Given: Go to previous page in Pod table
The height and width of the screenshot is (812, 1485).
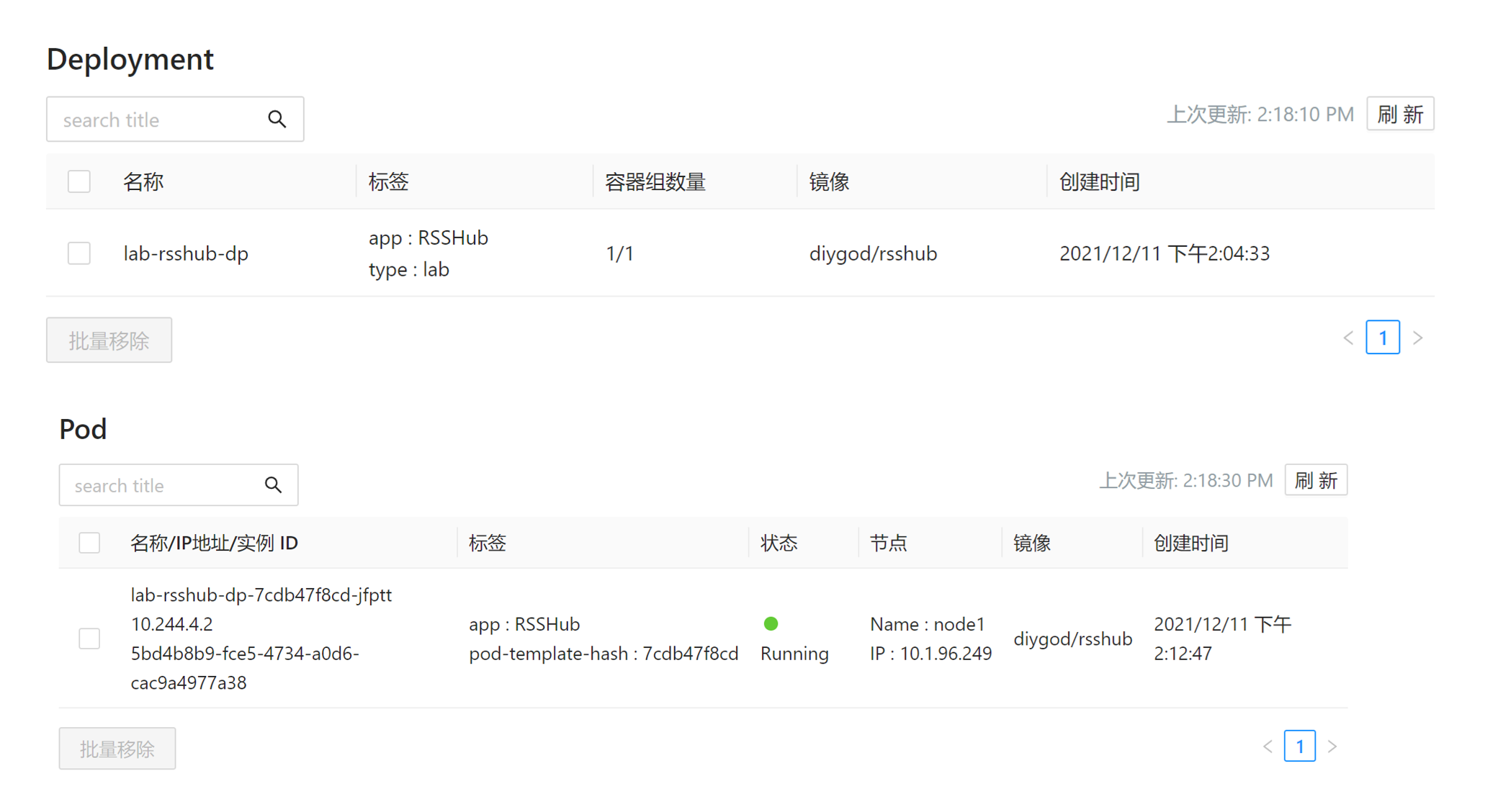Looking at the screenshot, I should (x=1268, y=746).
